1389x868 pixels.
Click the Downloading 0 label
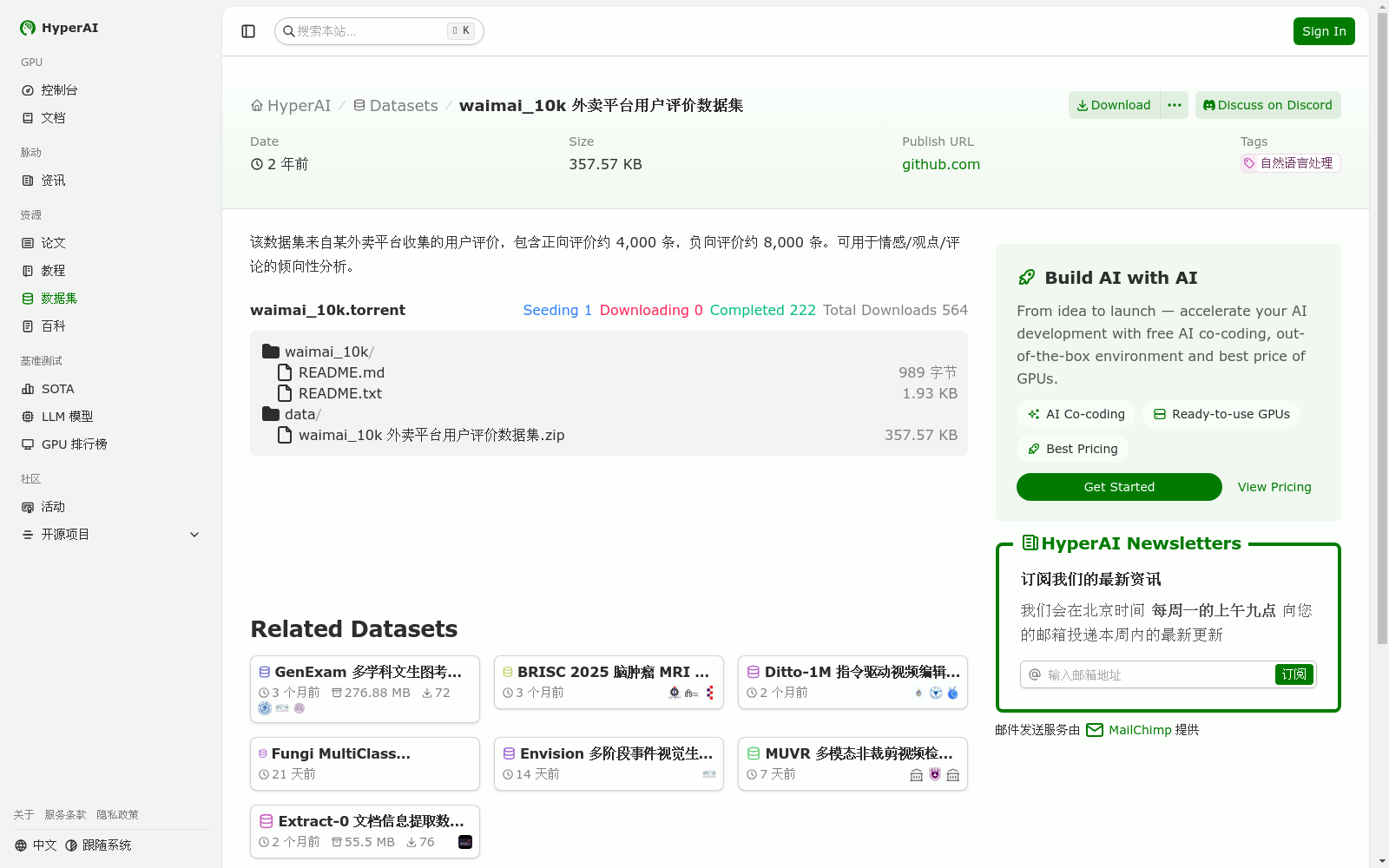[x=651, y=310]
